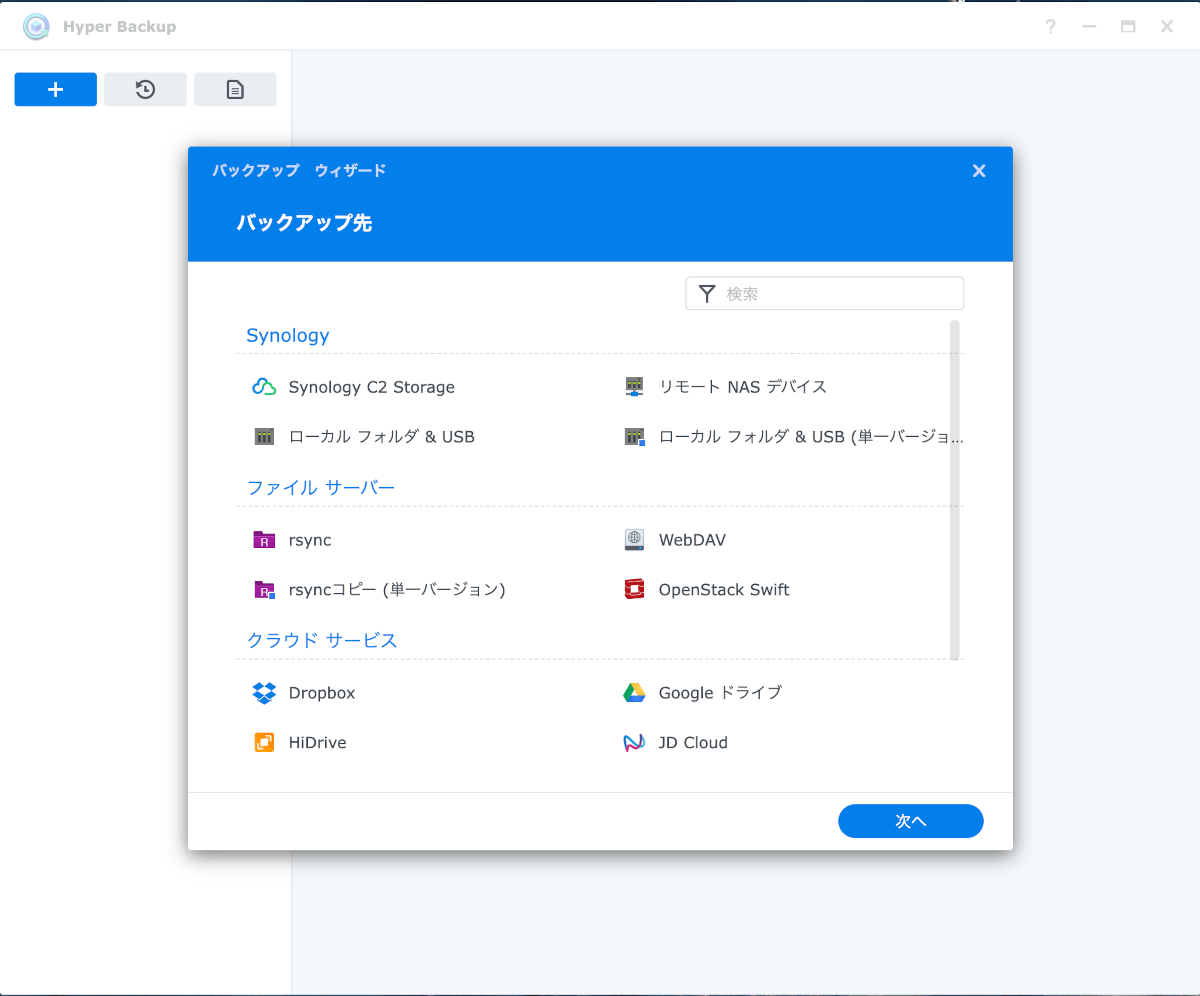Click the 検索 search field
Viewport: 1200px width, 996px height.
tap(825, 294)
